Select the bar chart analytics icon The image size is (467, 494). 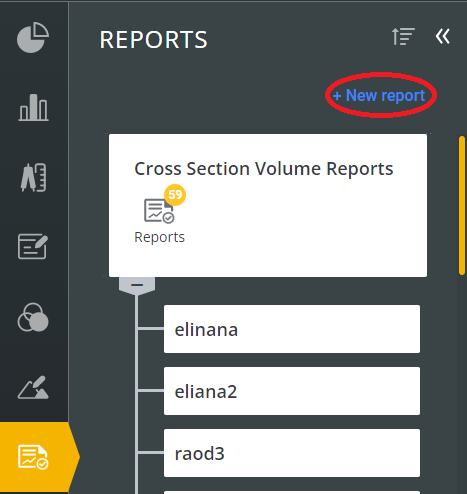click(x=33, y=107)
